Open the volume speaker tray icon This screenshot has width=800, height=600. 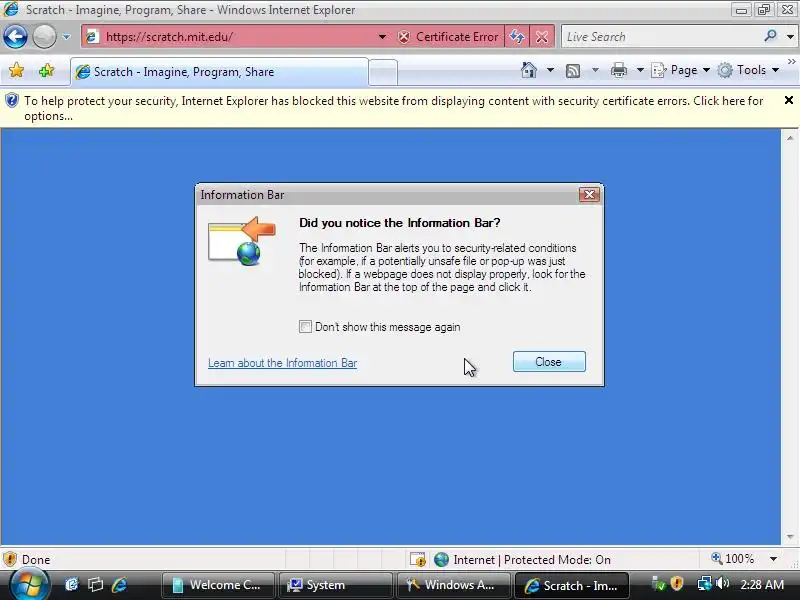tap(722, 583)
